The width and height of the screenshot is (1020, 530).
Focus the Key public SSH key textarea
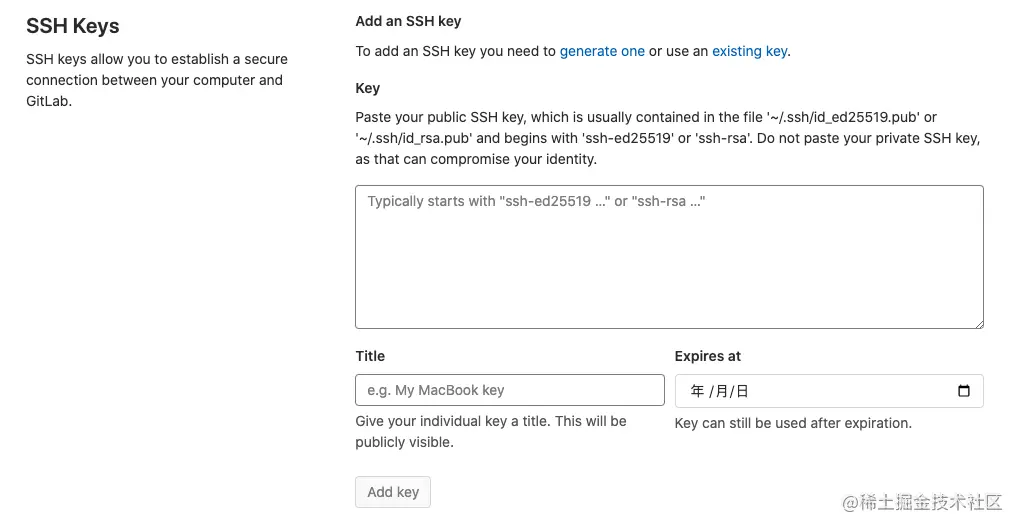[x=669, y=257]
